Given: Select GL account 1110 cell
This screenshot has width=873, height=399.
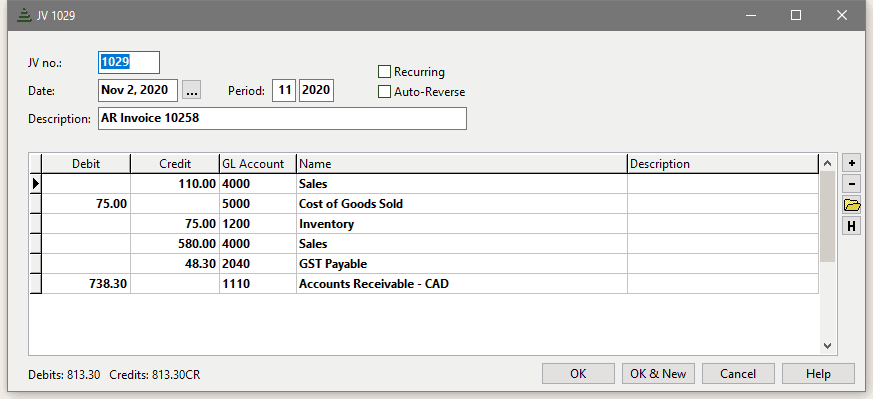Looking at the screenshot, I should (x=258, y=284).
